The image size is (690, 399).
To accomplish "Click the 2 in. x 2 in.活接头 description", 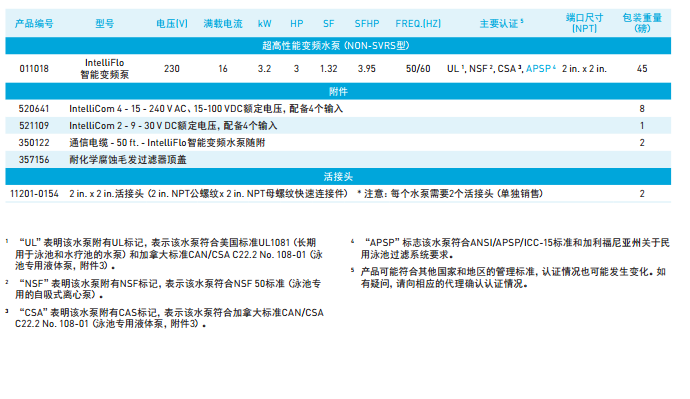I will click(208, 194).
